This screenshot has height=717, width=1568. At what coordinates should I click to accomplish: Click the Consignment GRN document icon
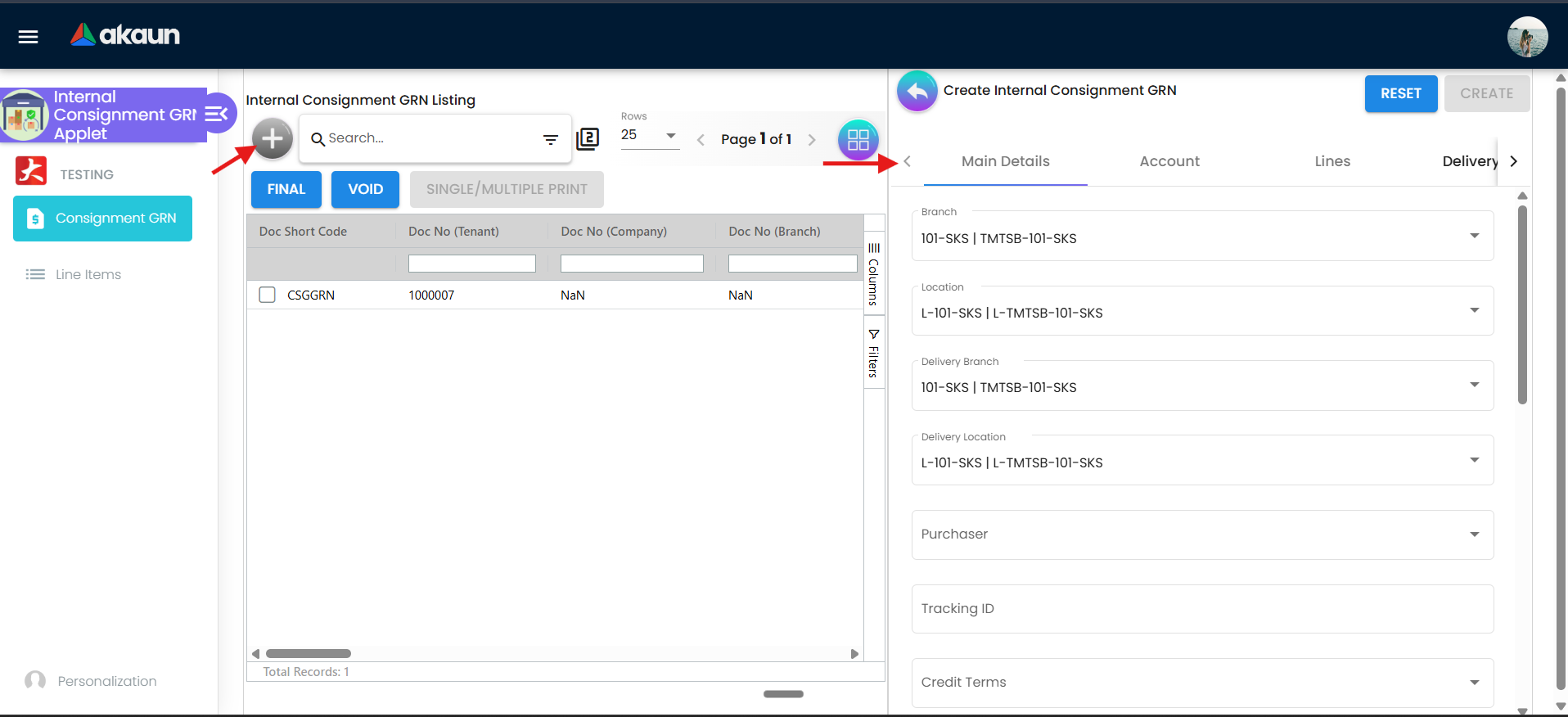[35, 219]
